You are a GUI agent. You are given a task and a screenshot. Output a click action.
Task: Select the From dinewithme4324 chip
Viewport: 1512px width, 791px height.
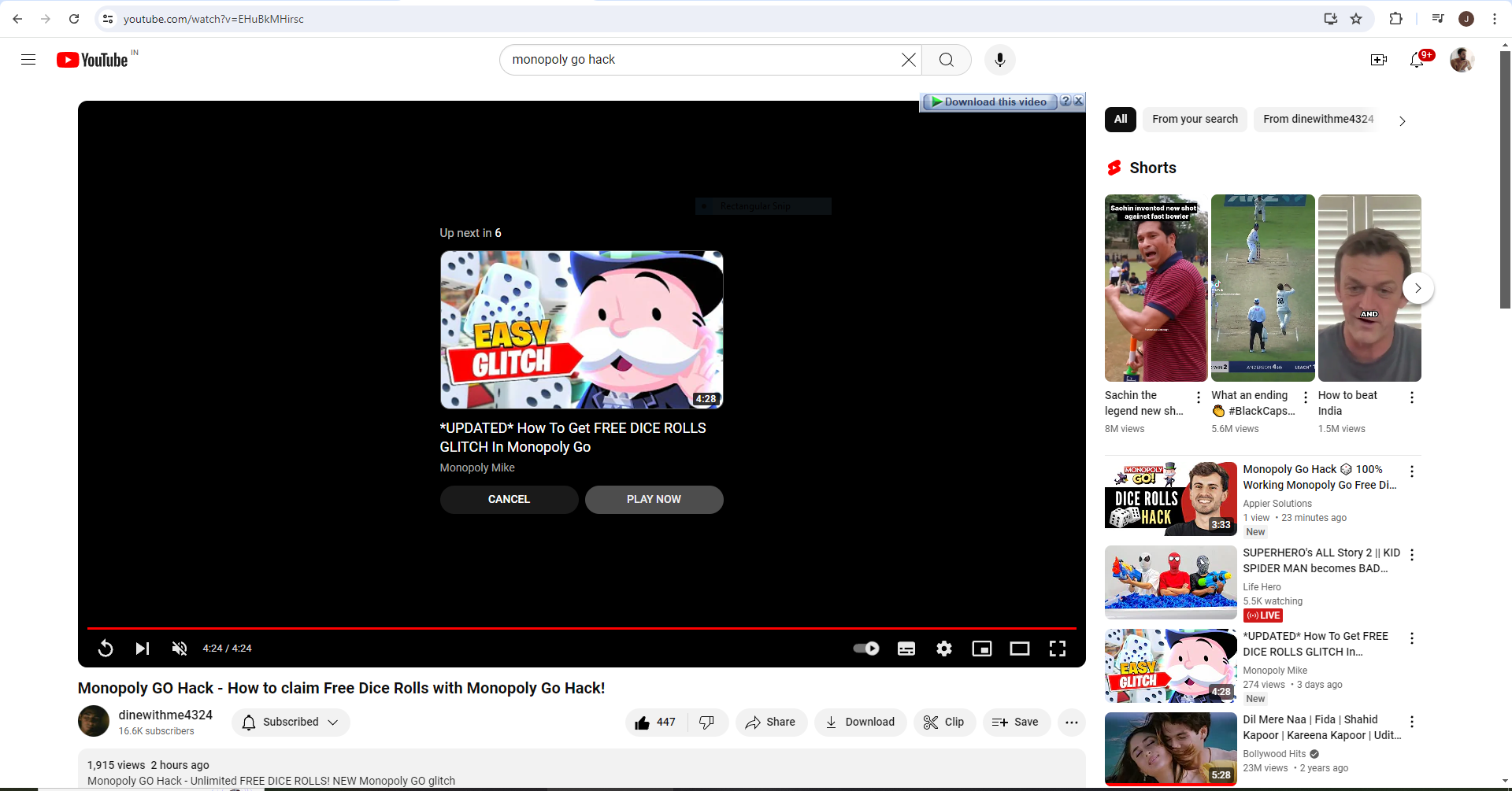1318,120
